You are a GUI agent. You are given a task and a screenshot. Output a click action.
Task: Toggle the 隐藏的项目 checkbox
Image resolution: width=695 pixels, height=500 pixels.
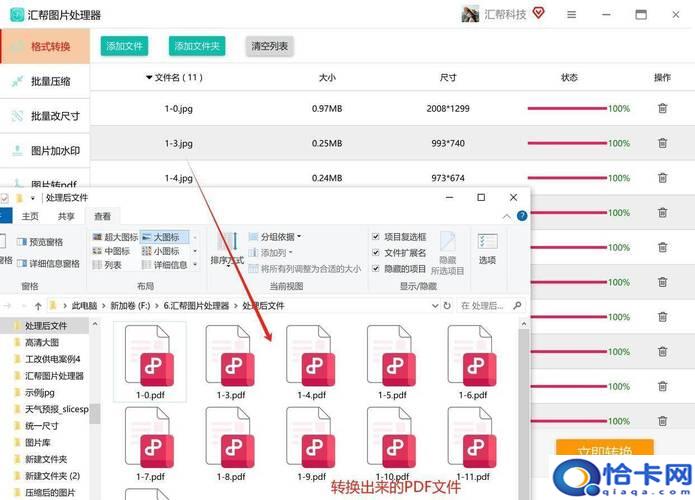376,269
